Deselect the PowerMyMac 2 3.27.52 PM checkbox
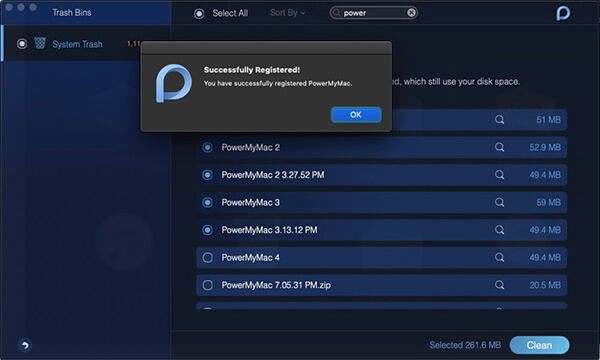The height and width of the screenshot is (360, 600). pyautogui.click(x=207, y=175)
